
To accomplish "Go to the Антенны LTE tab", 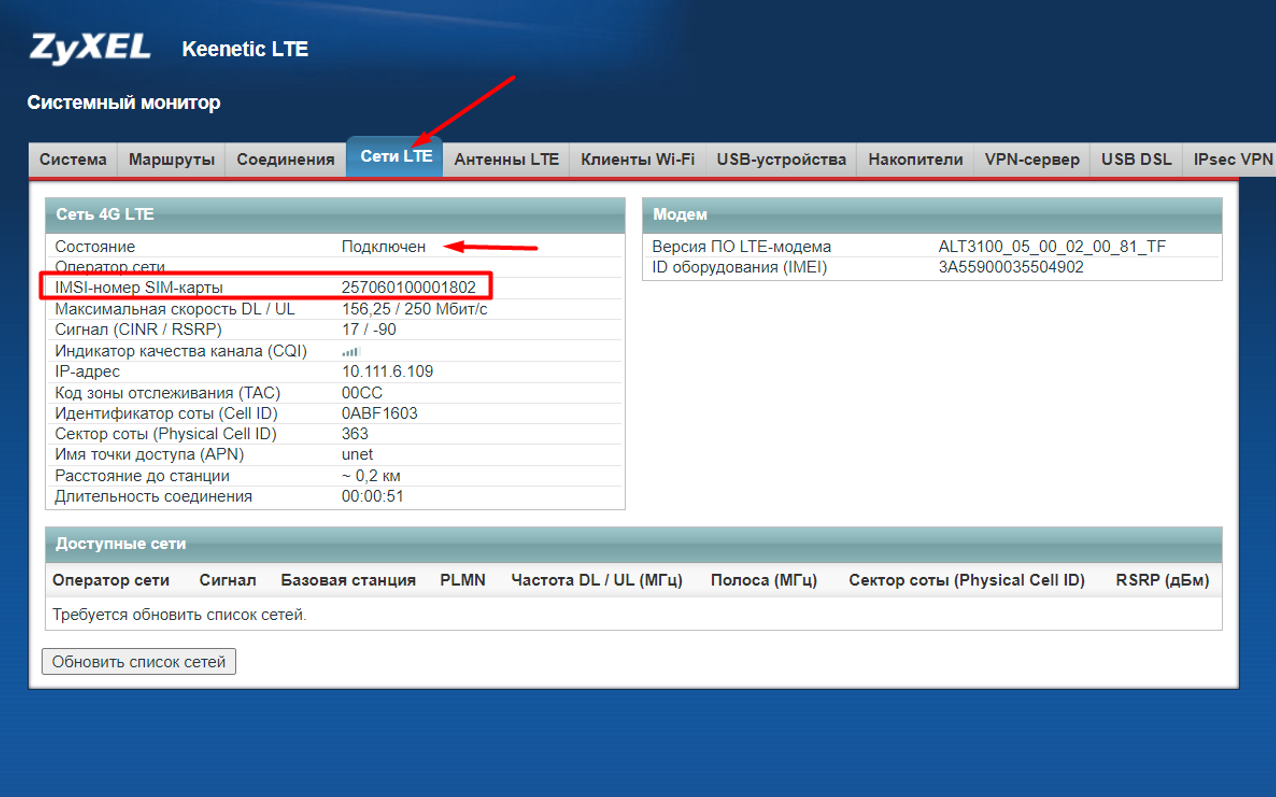I will coord(506,159).
